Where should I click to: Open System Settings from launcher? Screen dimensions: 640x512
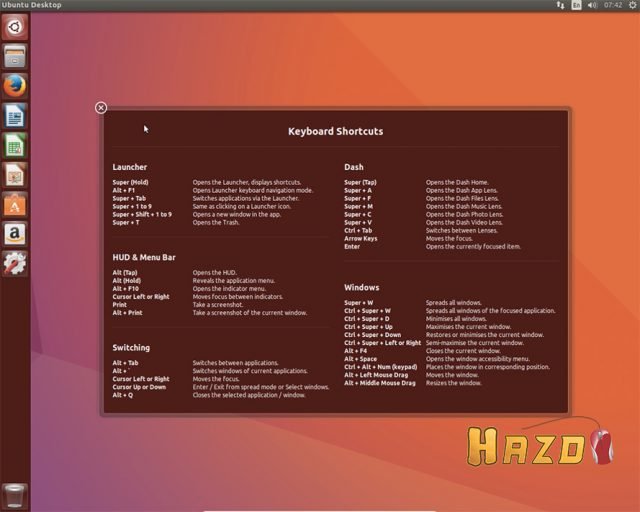click(x=14, y=264)
